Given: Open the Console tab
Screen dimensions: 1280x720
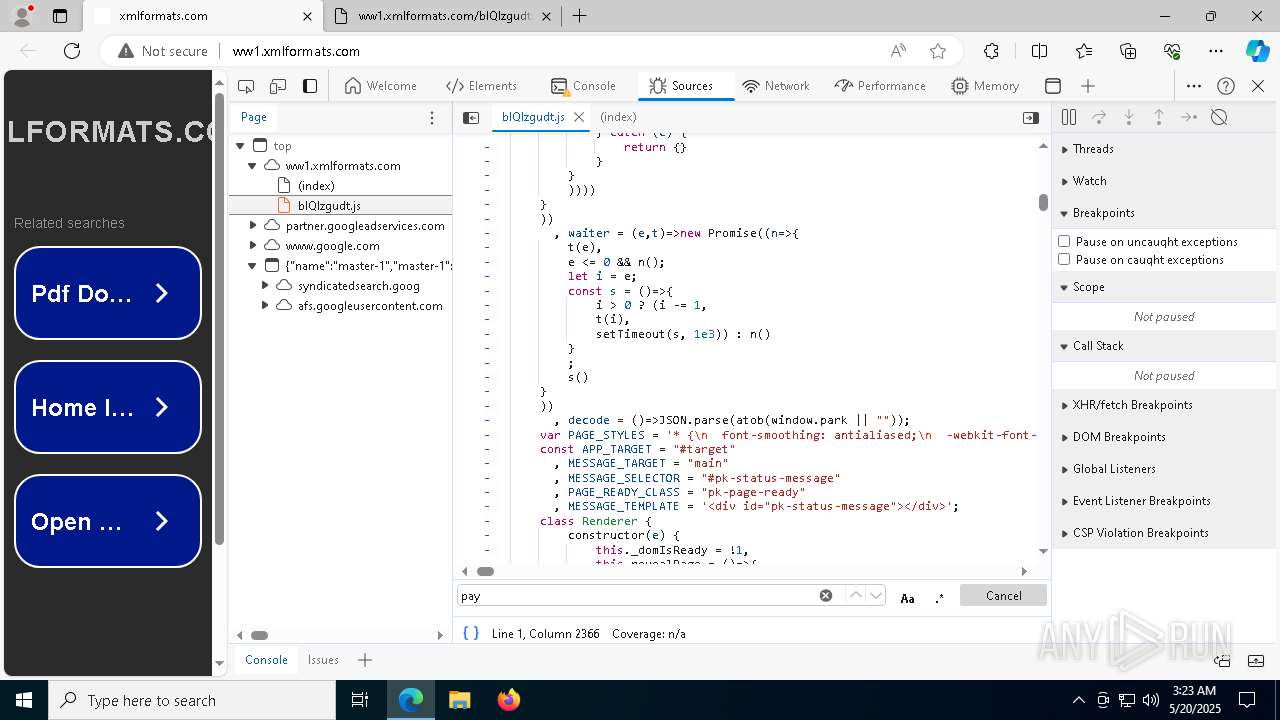Looking at the screenshot, I should (x=583, y=86).
